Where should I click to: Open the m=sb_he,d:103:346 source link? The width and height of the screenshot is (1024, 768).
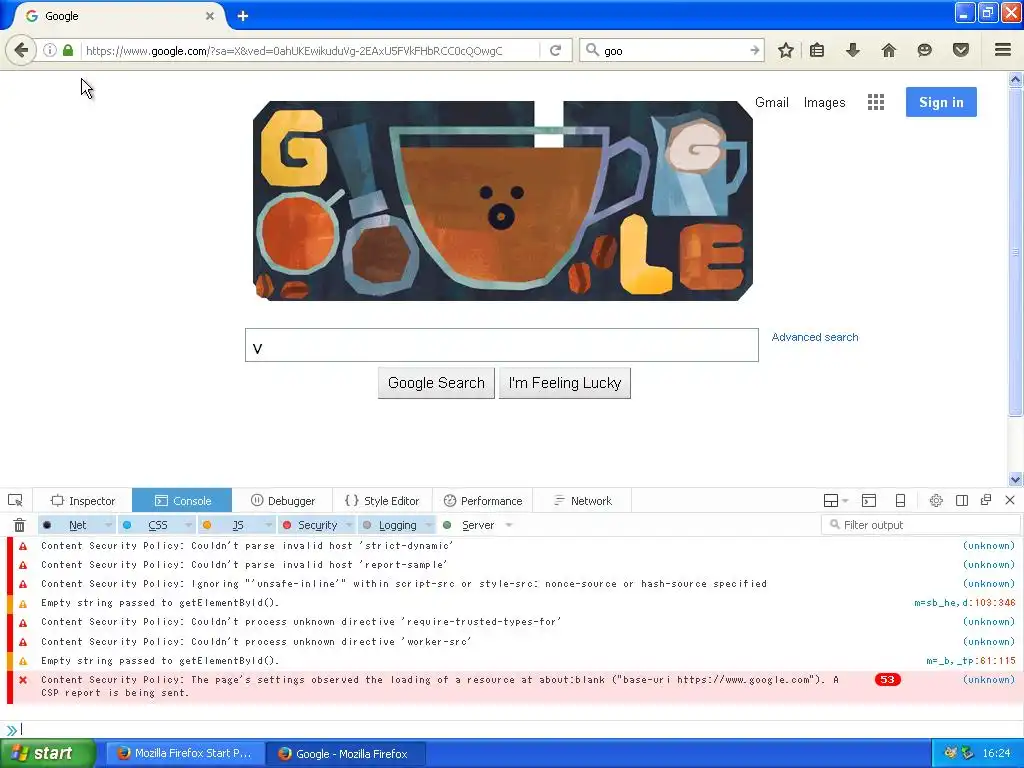pyautogui.click(x=965, y=603)
